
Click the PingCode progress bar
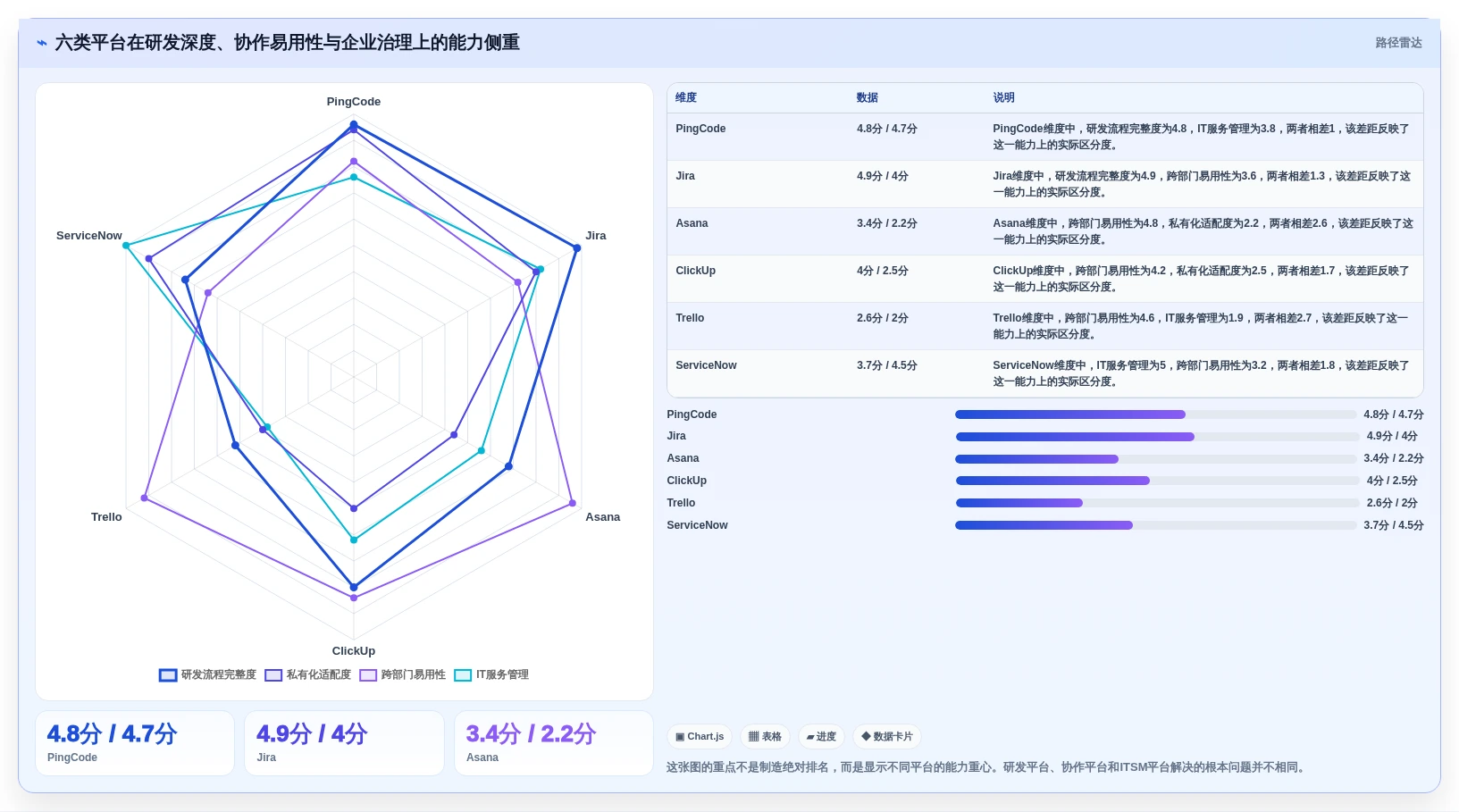click(x=1155, y=414)
